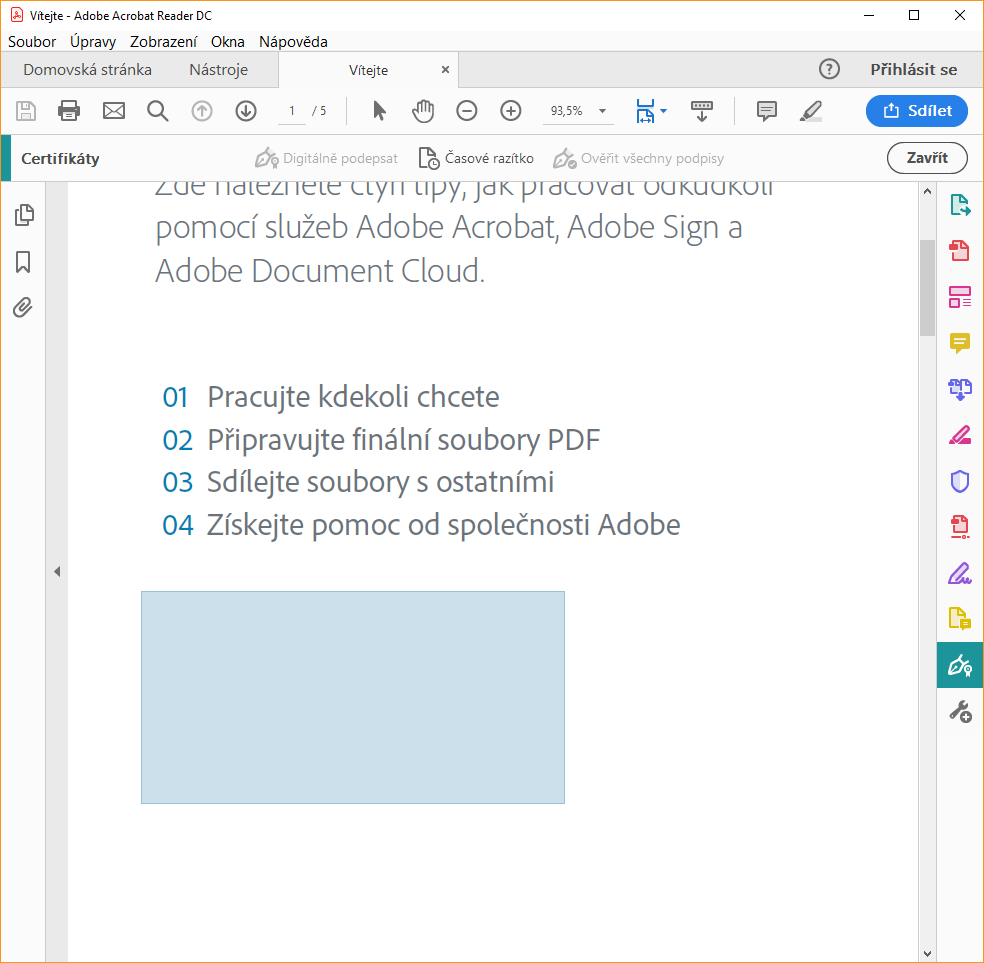The height and width of the screenshot is (963, 984).
Task: Collapse the left navigation pane arrow
Action: tap(57, 572)
